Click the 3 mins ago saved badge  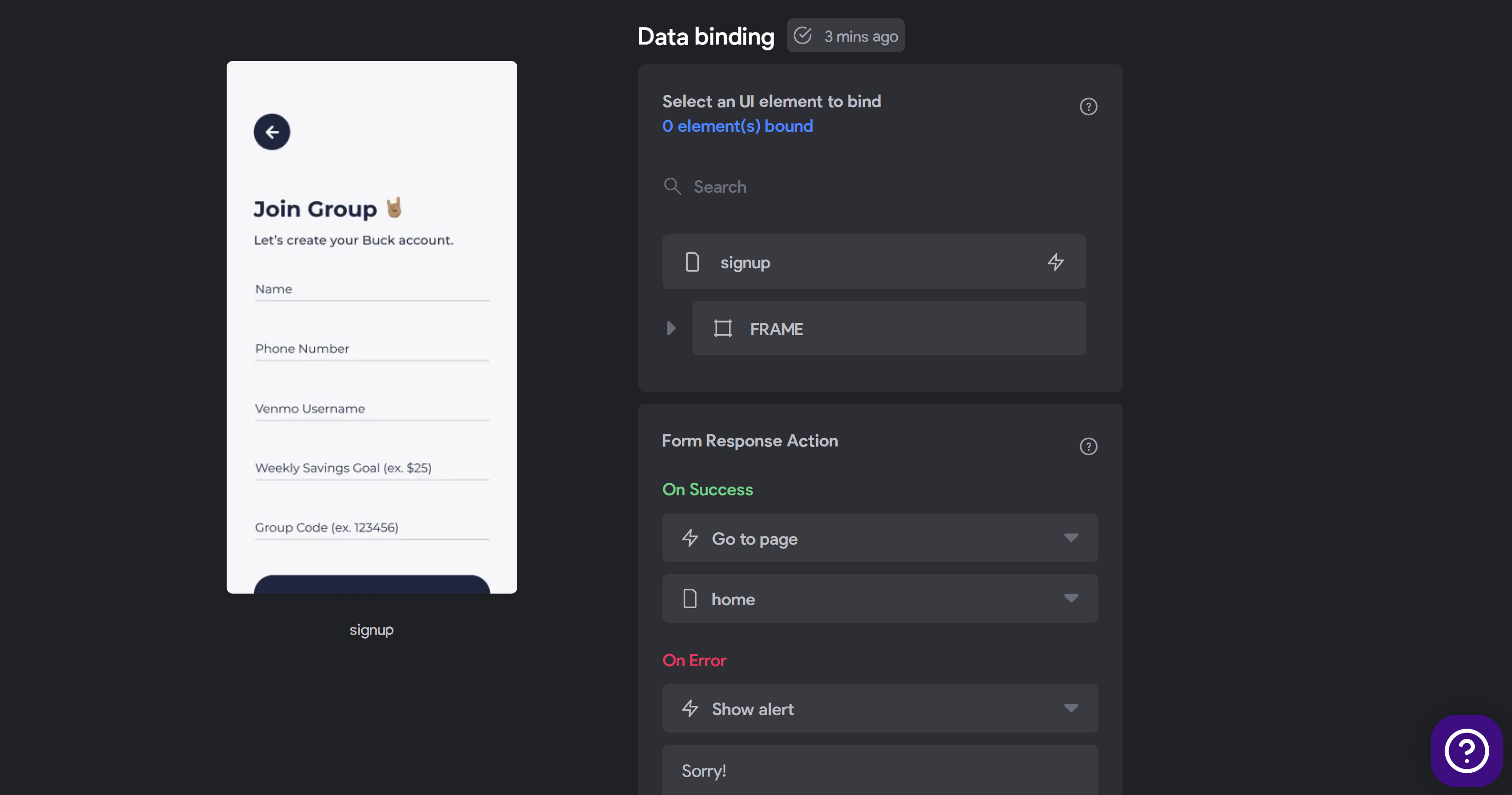tap(845, 36)
